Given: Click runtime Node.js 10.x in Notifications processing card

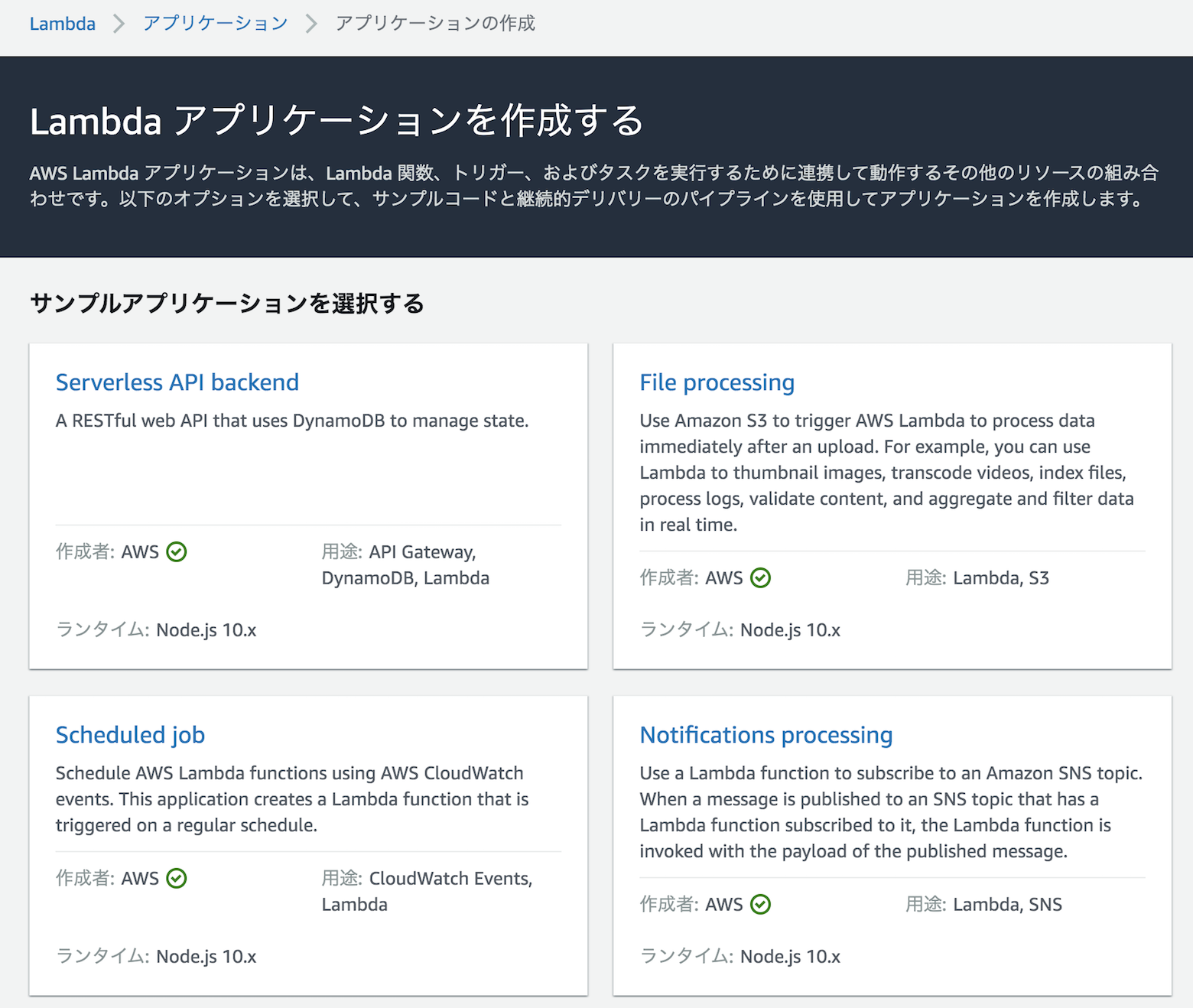Looking at the screenshot, I should (791, 956).
